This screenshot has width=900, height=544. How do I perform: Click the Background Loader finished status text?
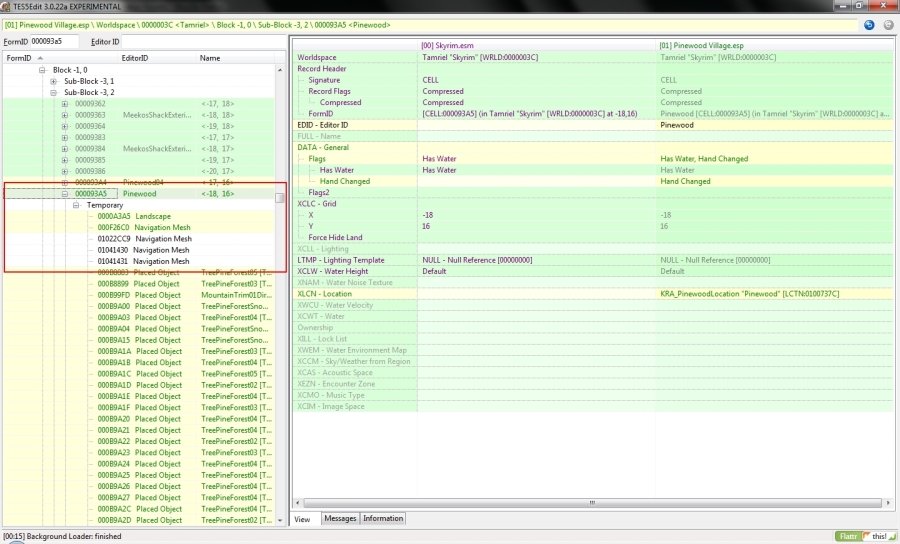63,536
